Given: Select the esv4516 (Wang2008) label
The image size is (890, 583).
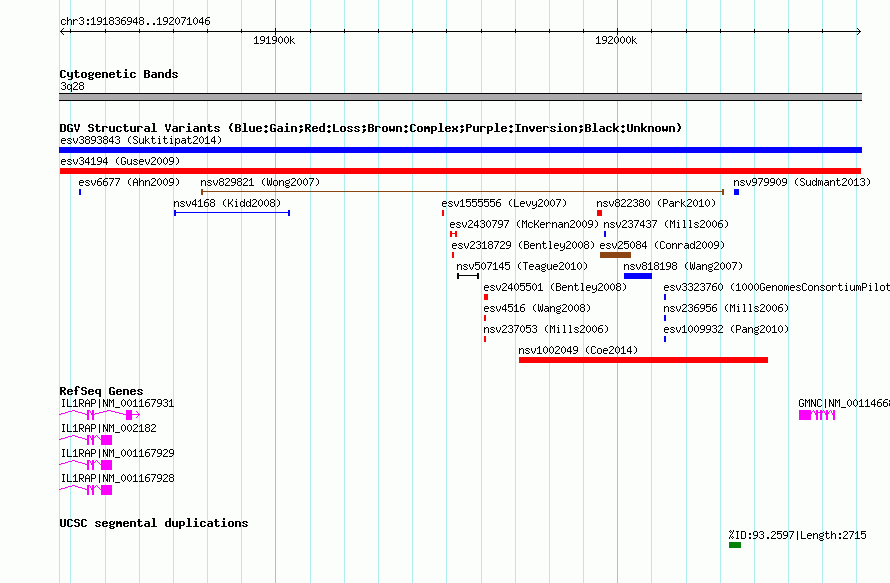Looking at the screenshot, I should coord(537,308).
